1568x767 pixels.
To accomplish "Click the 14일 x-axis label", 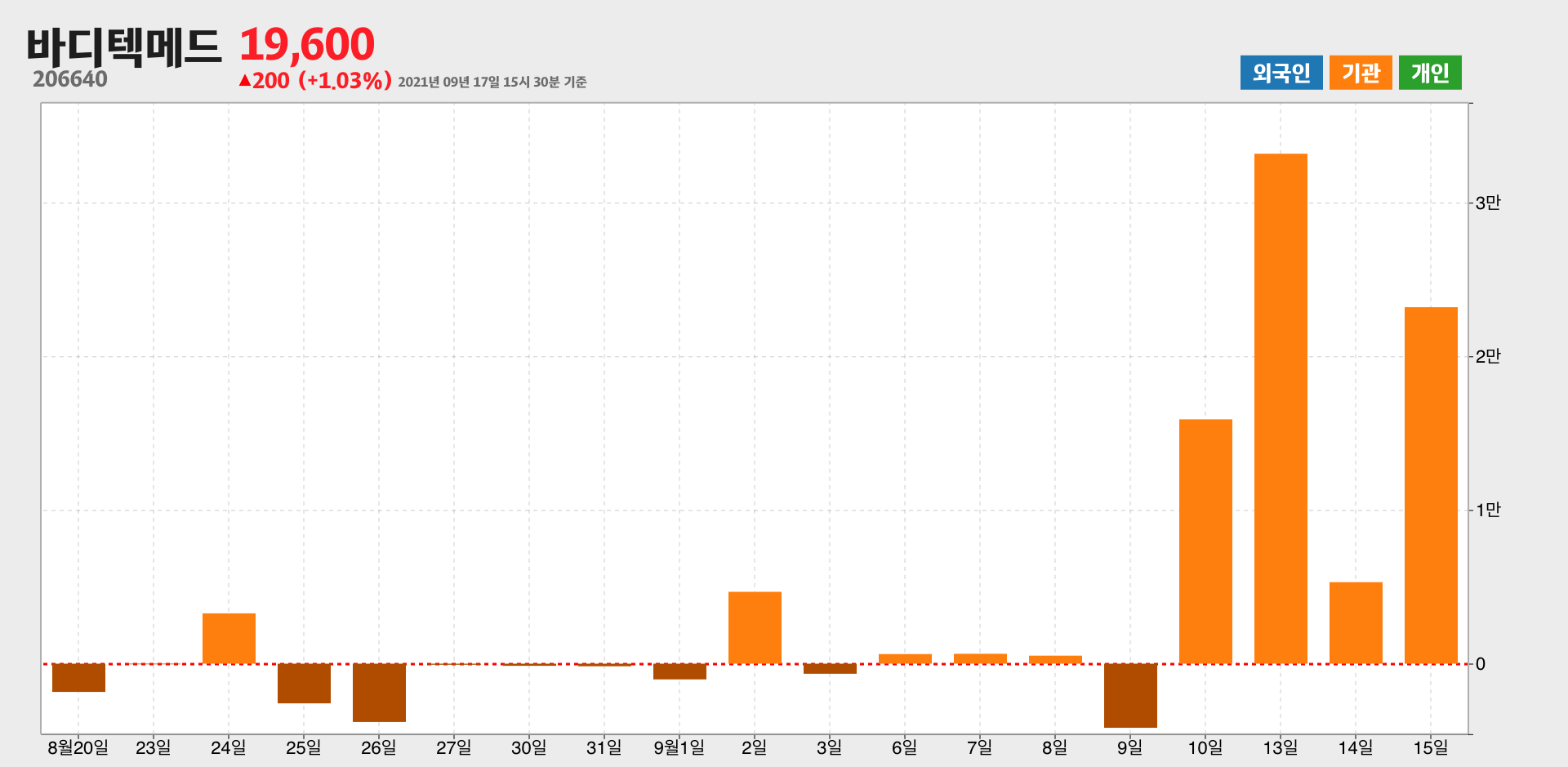I will click(x=1355, y=747).
